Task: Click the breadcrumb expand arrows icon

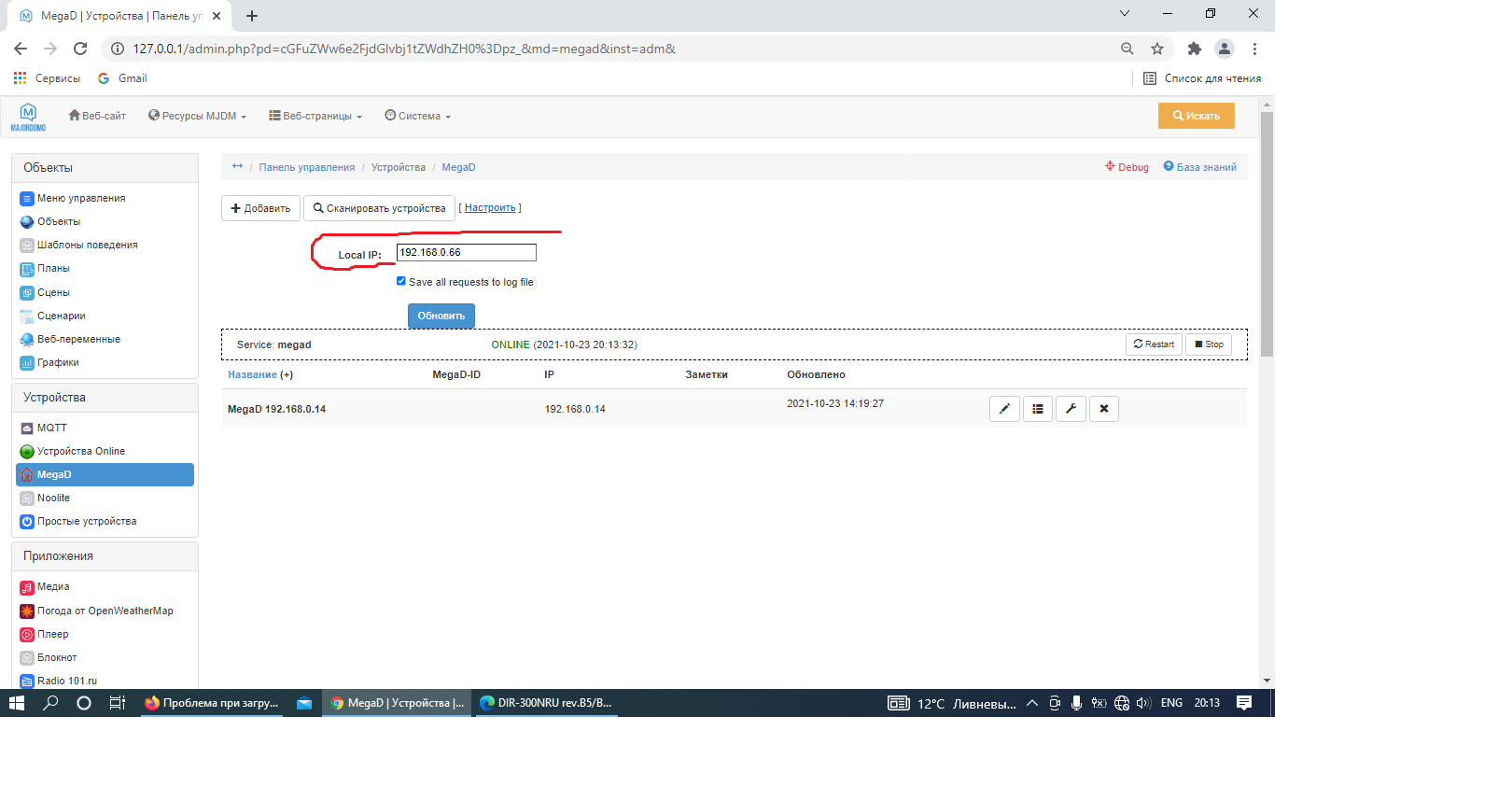Action: pyautogui.click(x=237, y=166)
